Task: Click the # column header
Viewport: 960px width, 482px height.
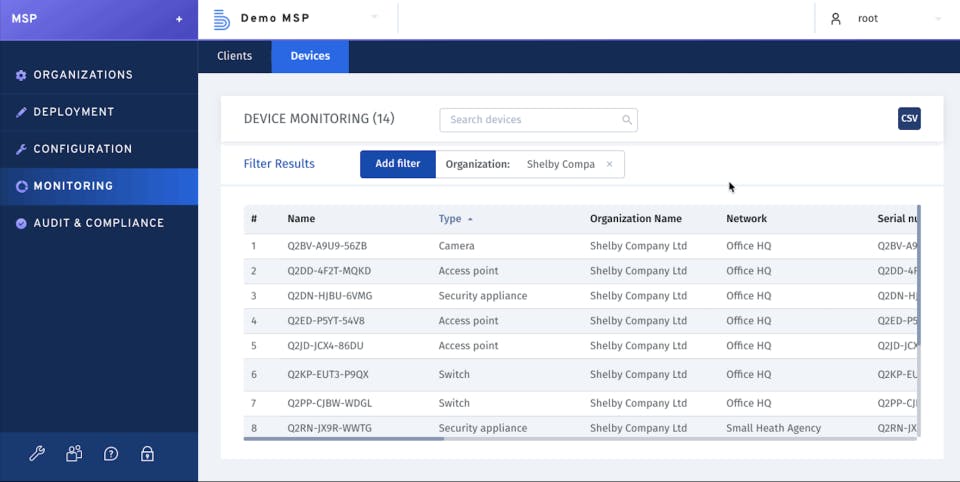Action: point(254,219)
